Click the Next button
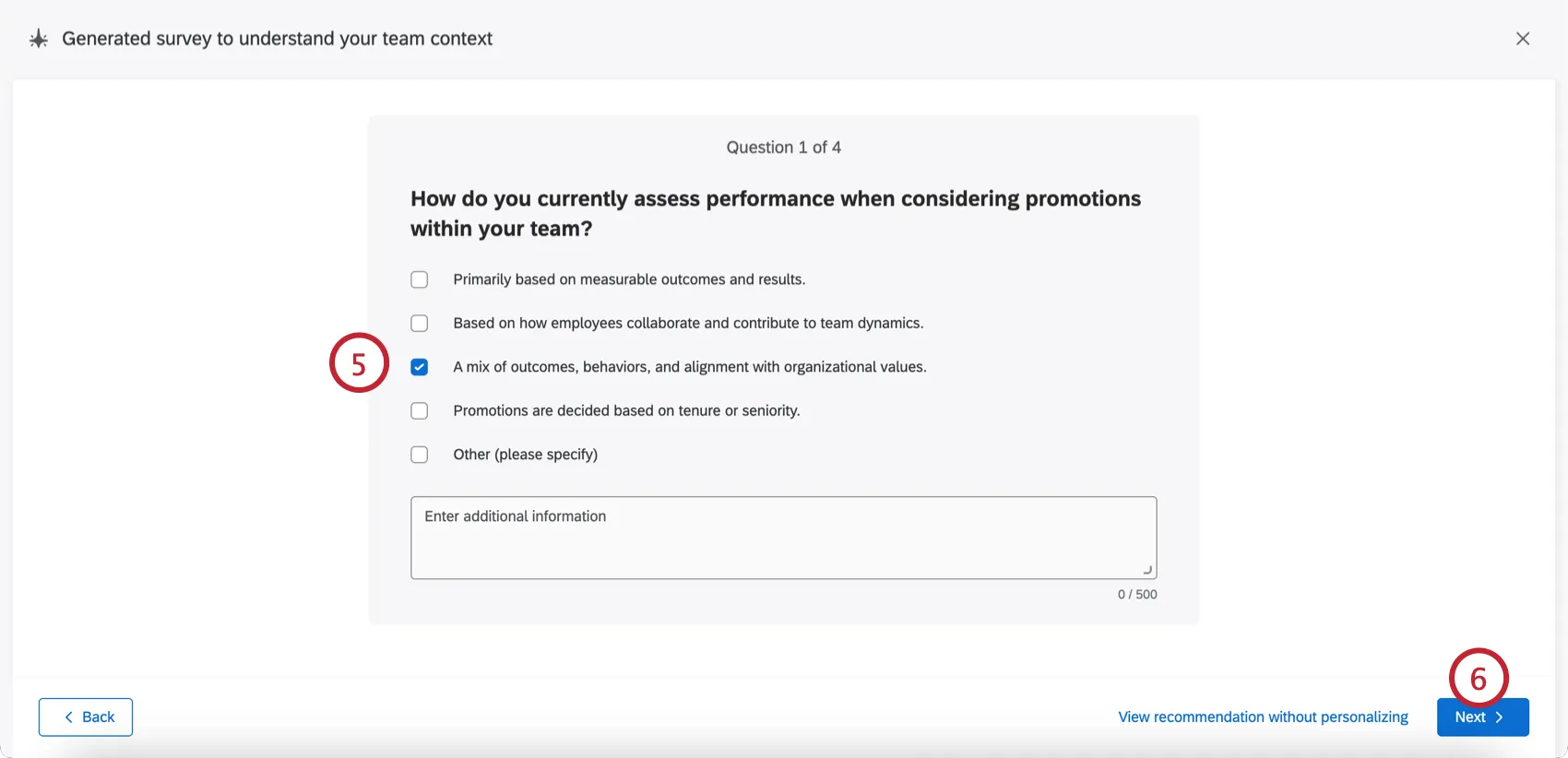Image resolution: width=1568 pixels, height=758 pixels. 1482,717
